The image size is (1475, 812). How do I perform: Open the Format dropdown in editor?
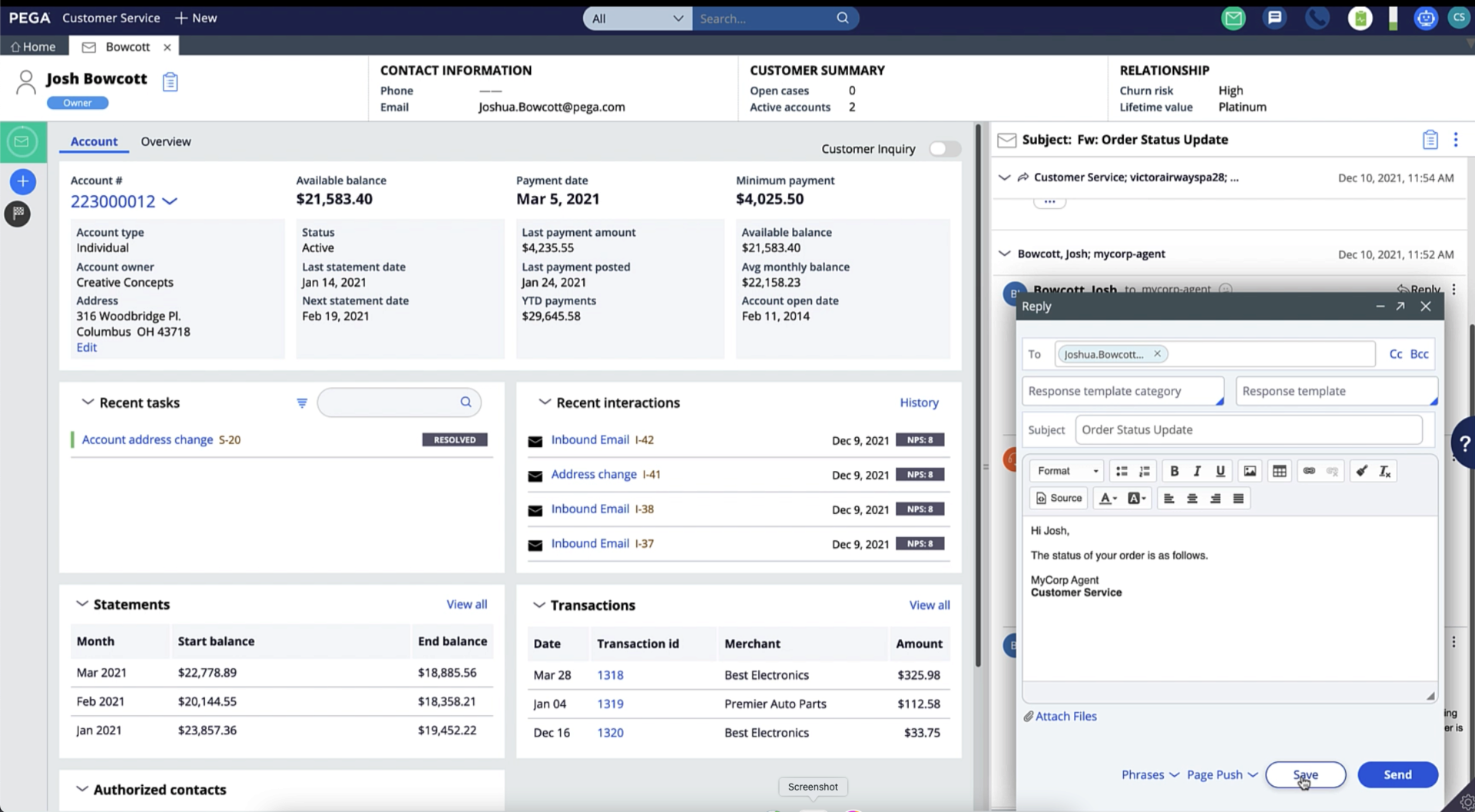tap(1067, 471)
